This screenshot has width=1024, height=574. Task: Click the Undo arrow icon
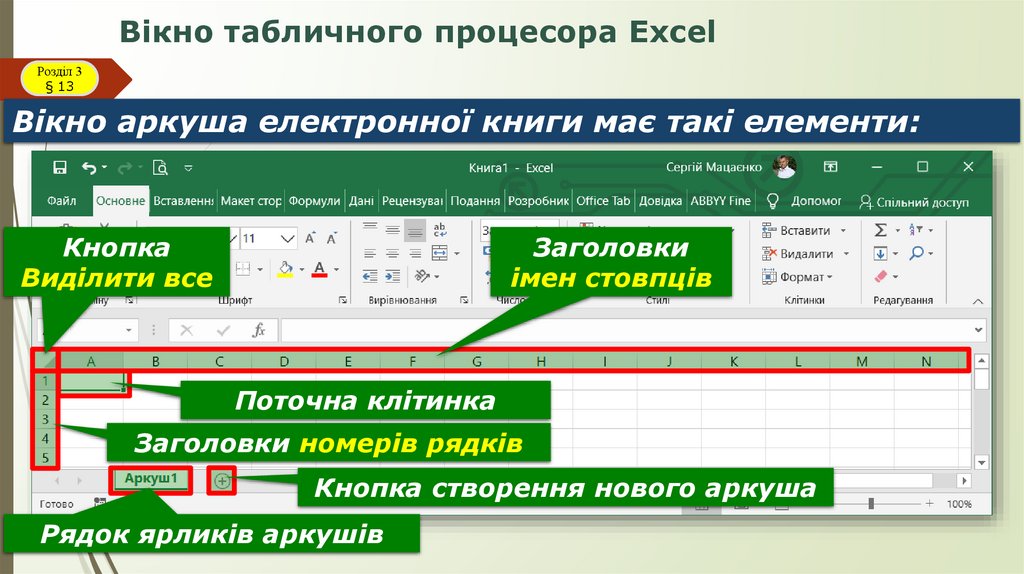point(89,168)
